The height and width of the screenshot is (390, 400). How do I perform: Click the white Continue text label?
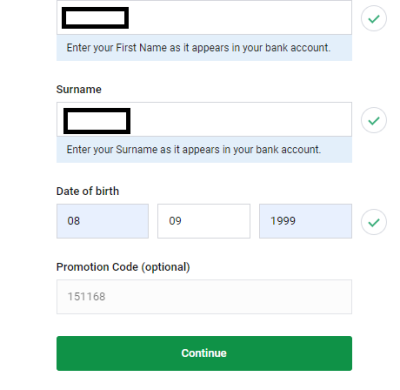point(204,353)
